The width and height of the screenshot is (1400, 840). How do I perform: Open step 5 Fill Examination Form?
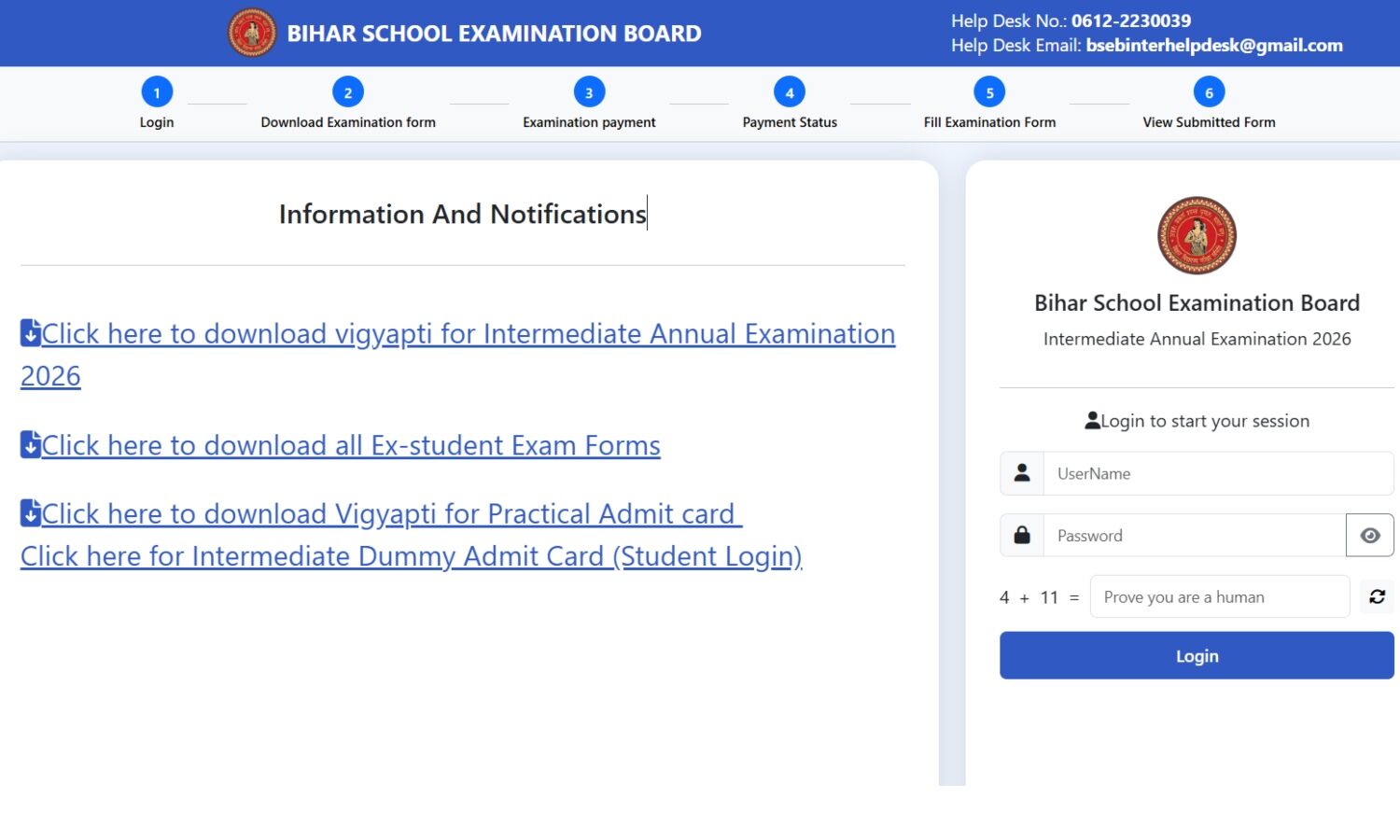[x=989, y=92]
